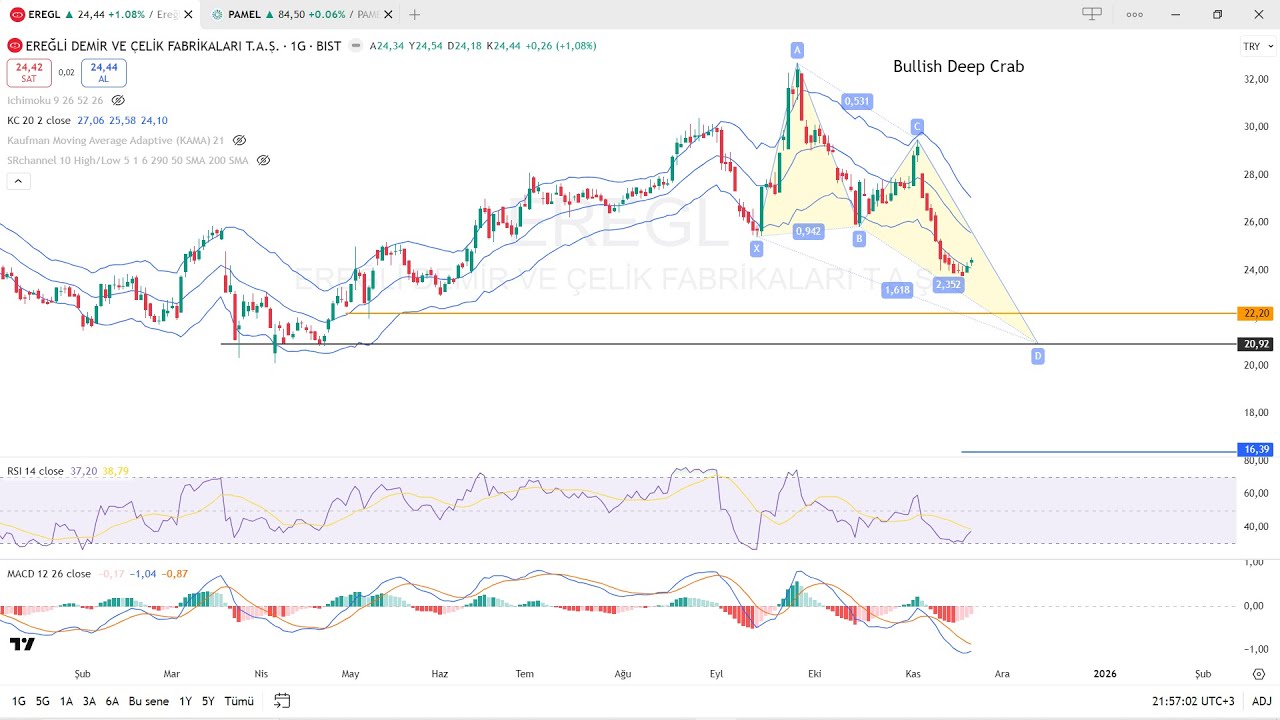This screenshot has width=1280, height=720.
Task: Open the TRY currency dropdown
Action: 1258,46
